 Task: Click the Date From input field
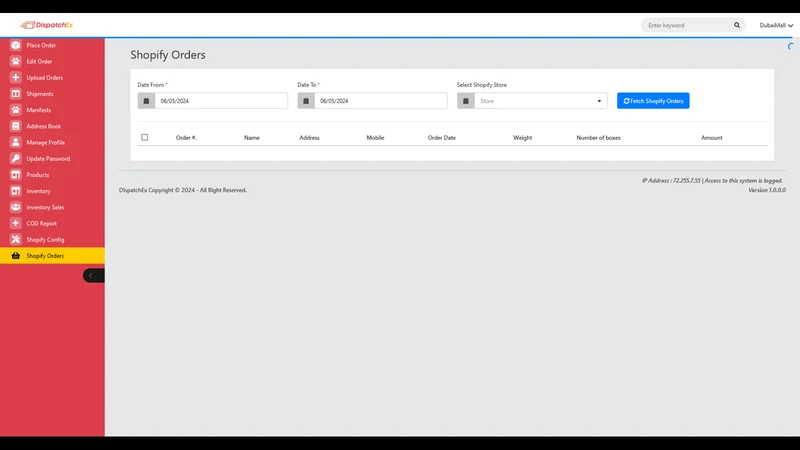(221, 101)
